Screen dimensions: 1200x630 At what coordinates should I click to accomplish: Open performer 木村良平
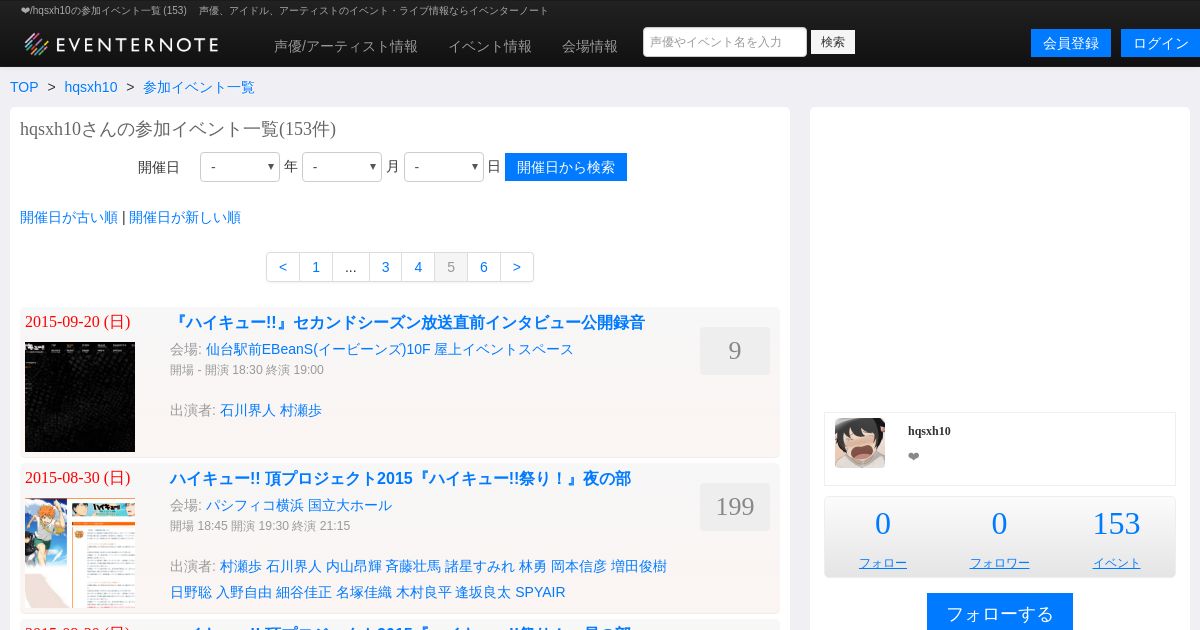424,592
